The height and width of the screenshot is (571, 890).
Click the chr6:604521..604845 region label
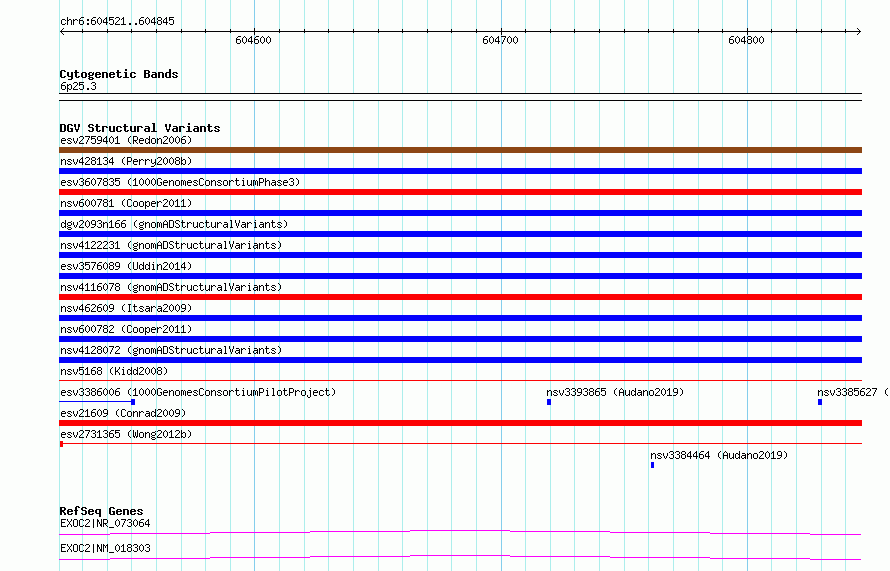point(117,22)
